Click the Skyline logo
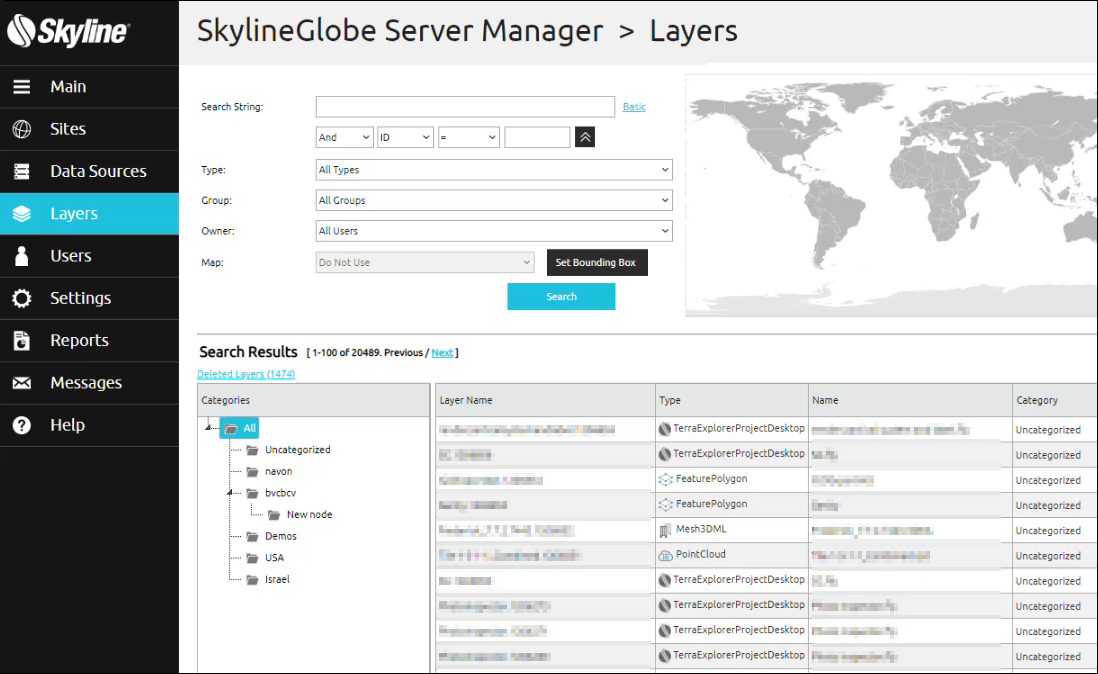 coord(68,31)
